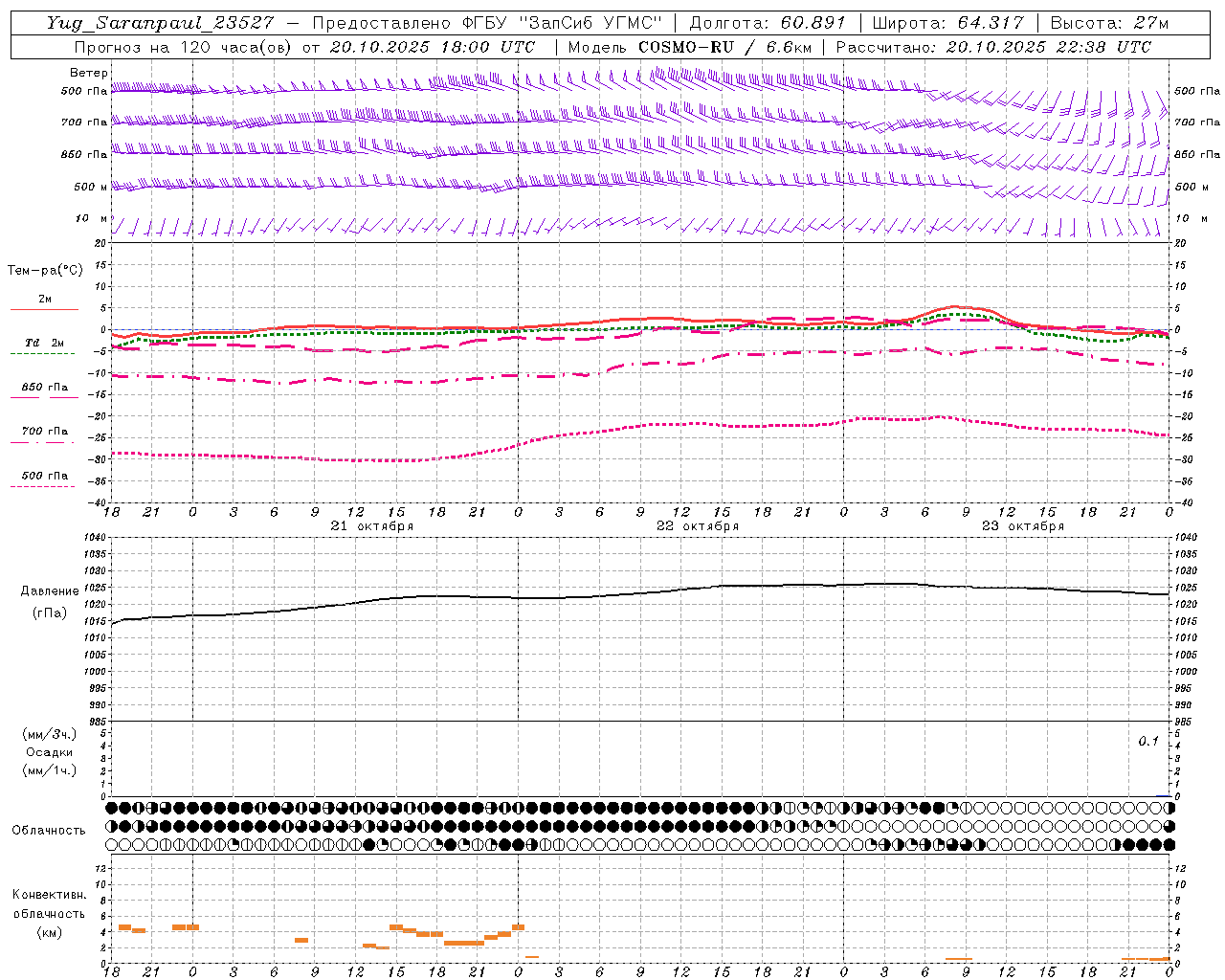Click the Давление pressure panel label
The width and height of the screenshot is (1225, 980).
(x=50, y=590)
